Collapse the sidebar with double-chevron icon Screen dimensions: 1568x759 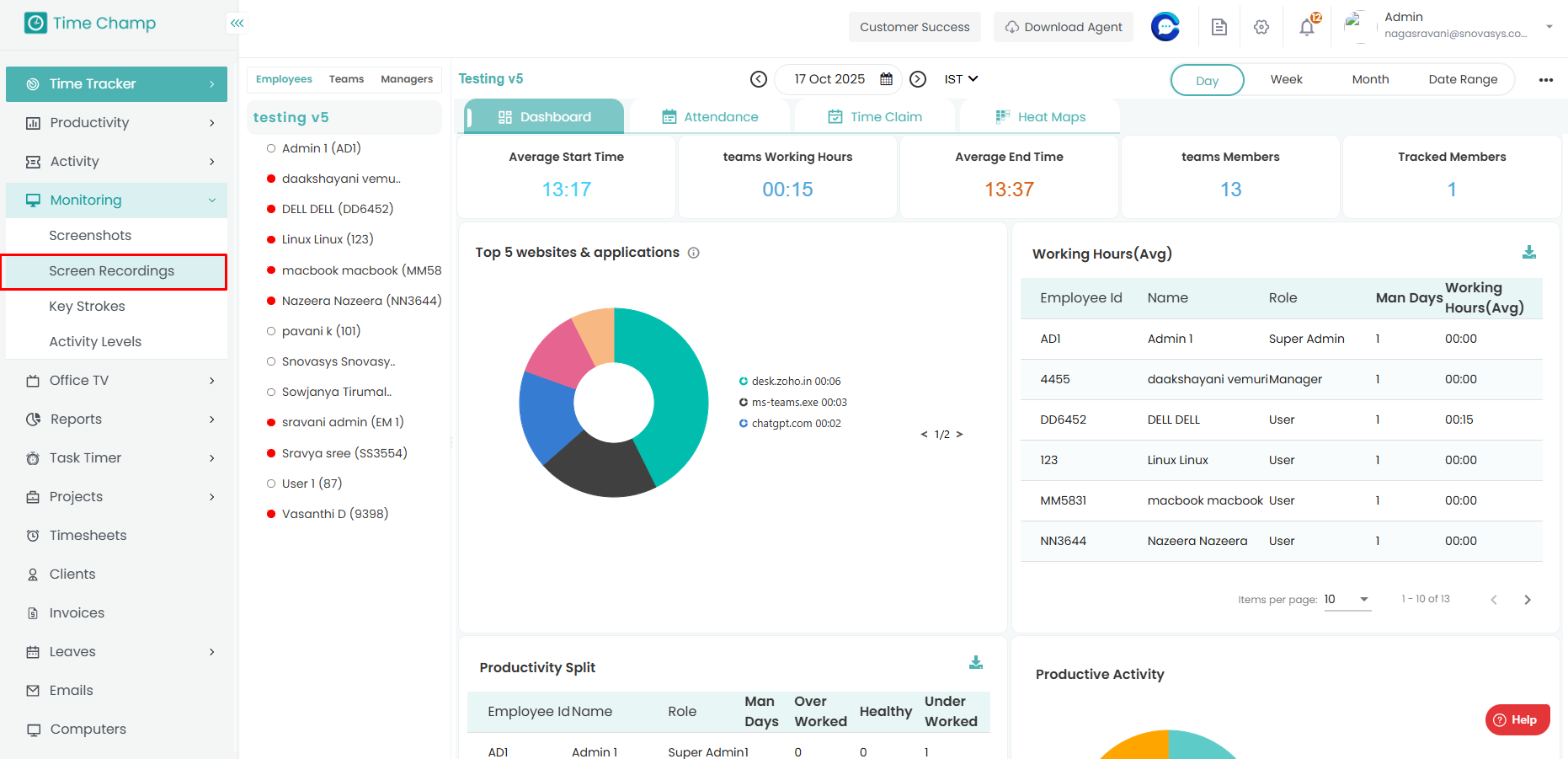pos(237,23)
